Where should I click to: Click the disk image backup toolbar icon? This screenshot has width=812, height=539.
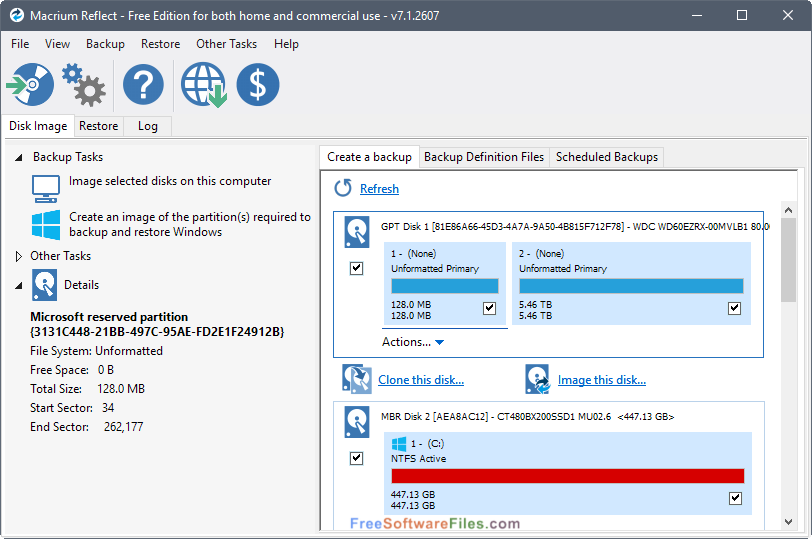[x=30, y=84]
